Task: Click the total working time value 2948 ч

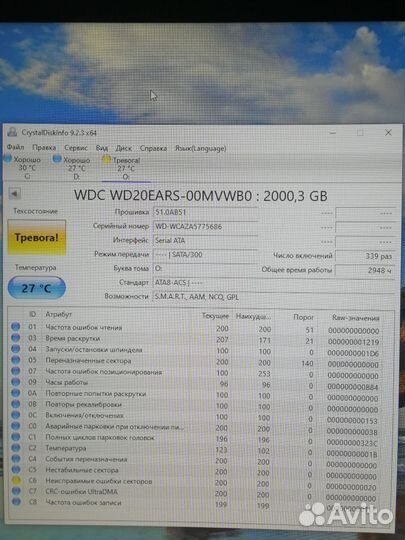Action: tap(365, 270)
